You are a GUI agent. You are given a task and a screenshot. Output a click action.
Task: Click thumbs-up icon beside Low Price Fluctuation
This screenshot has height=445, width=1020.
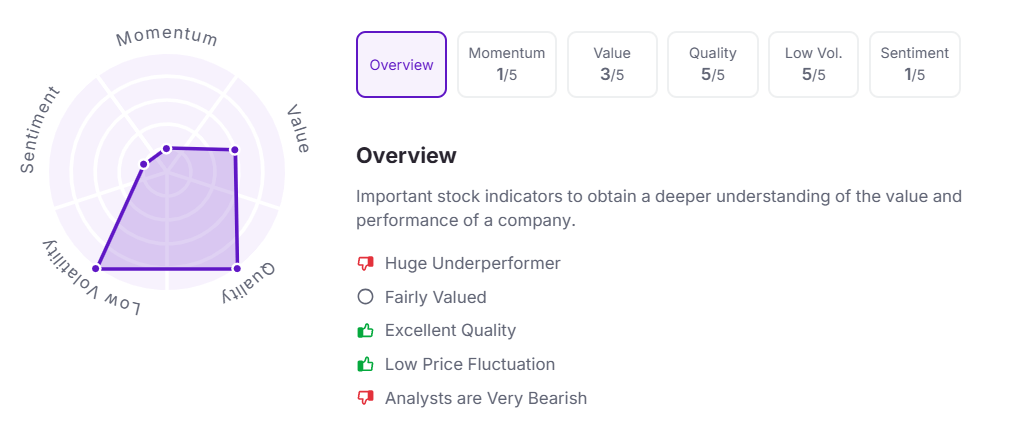tap(365, 364)
